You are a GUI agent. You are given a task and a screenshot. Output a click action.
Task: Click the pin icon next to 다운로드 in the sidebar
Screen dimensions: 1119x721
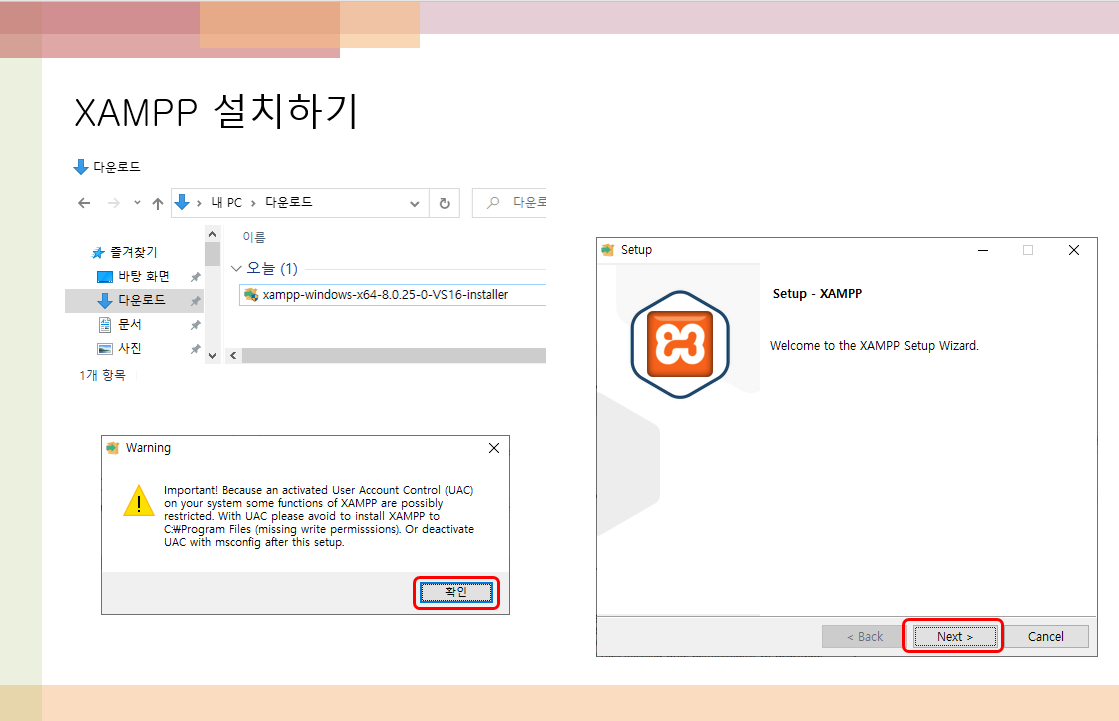click(x=195, y=301)
